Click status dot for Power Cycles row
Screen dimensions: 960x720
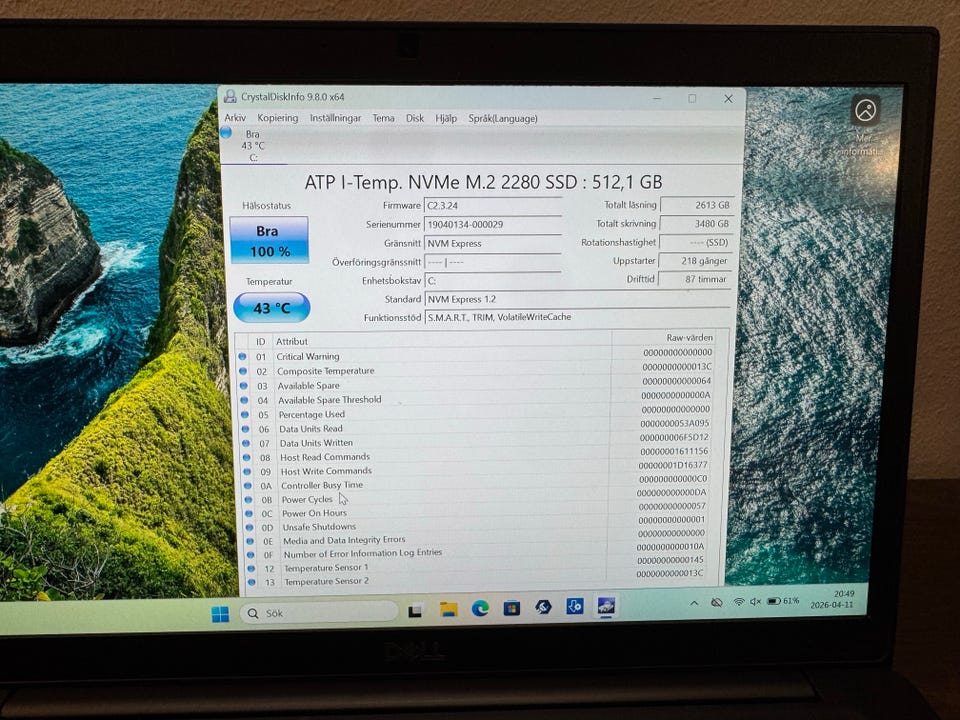click(x=249, y=500)
